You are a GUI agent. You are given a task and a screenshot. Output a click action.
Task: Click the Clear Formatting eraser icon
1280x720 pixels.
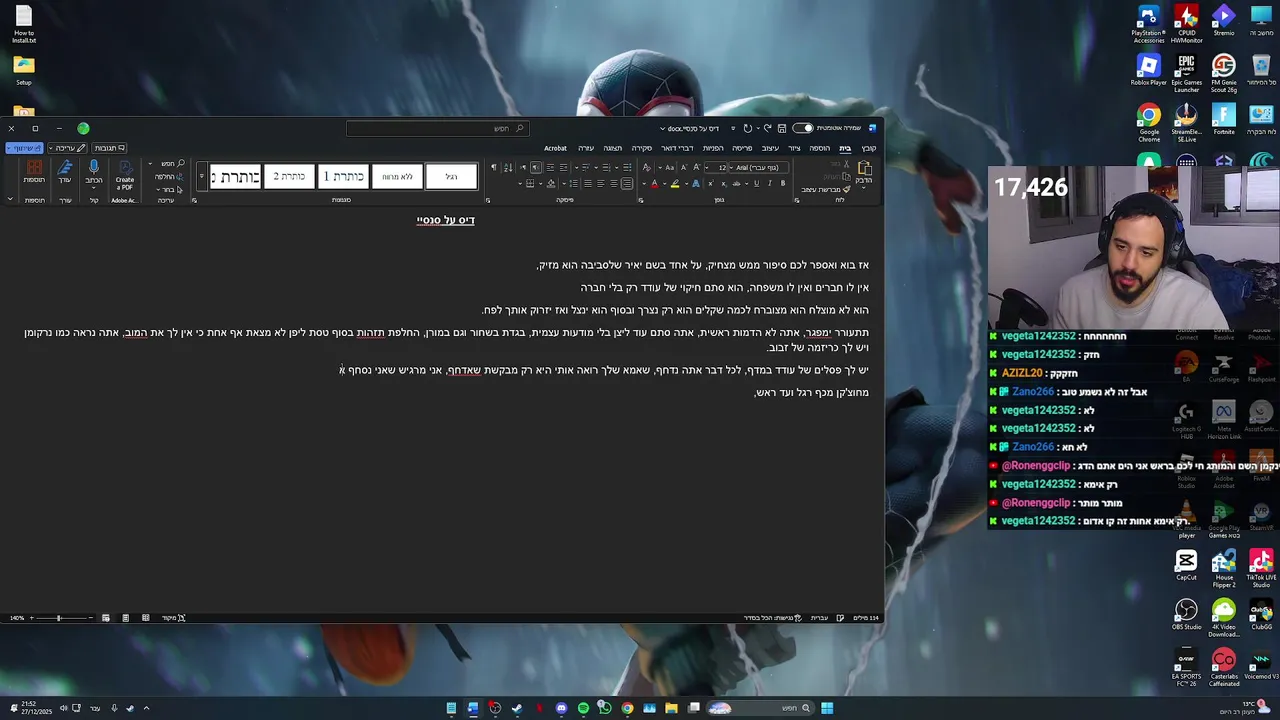647,168
